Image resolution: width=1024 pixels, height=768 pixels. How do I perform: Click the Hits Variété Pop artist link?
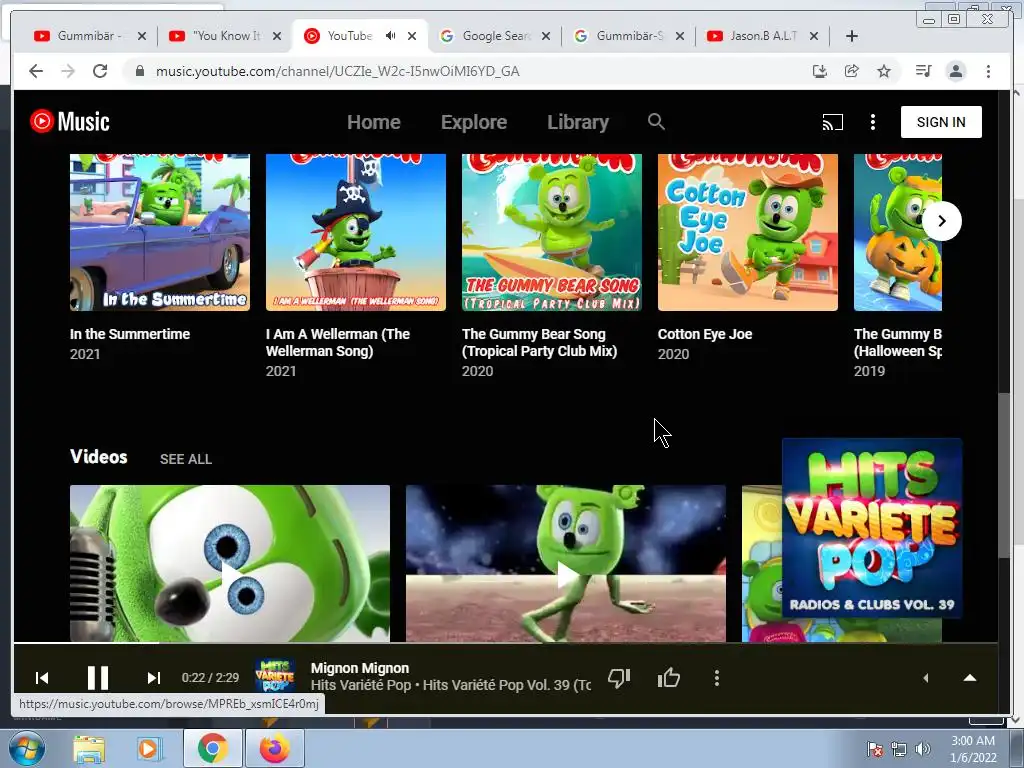click(x=360, y=685)
